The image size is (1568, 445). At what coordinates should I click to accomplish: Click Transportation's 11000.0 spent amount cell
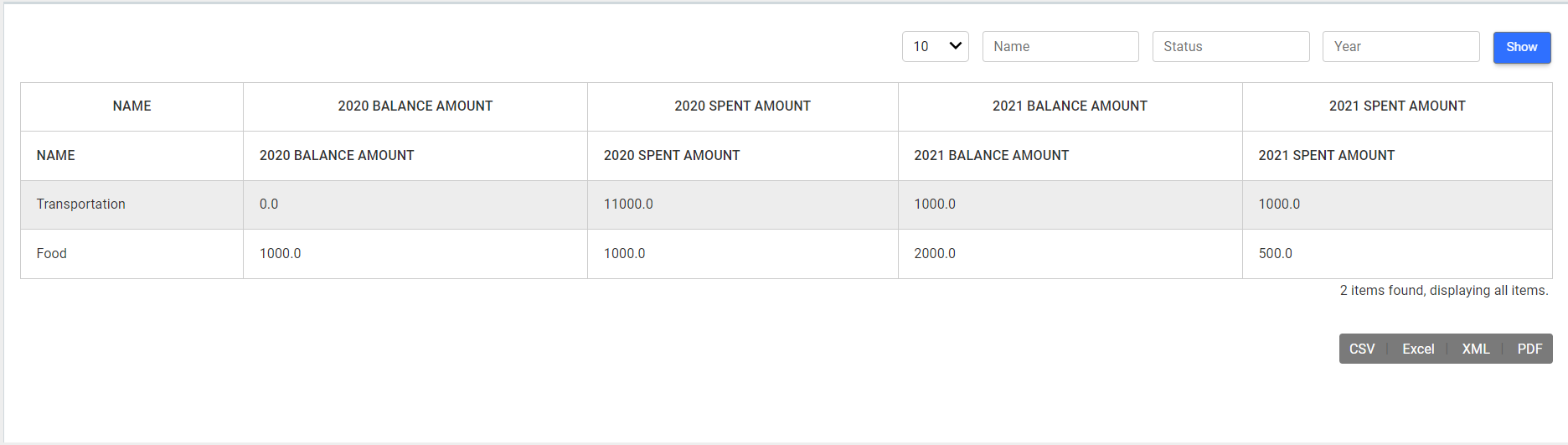[x=628, y=204]
